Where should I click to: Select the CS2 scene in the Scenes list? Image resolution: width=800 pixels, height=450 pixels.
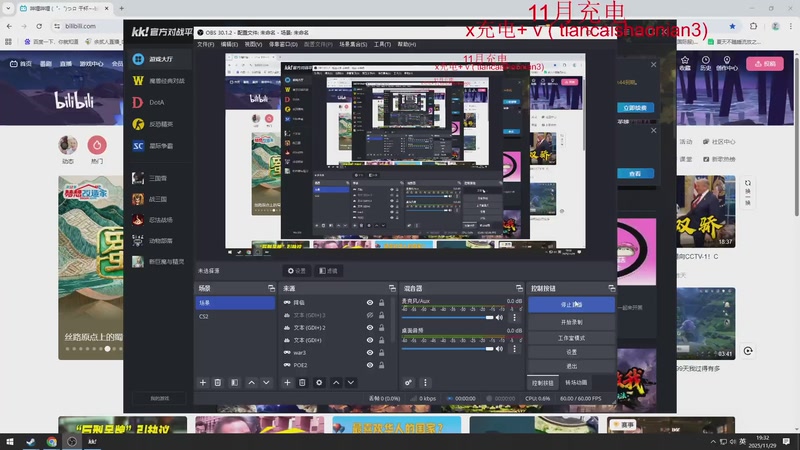click(x=235, y=316)
